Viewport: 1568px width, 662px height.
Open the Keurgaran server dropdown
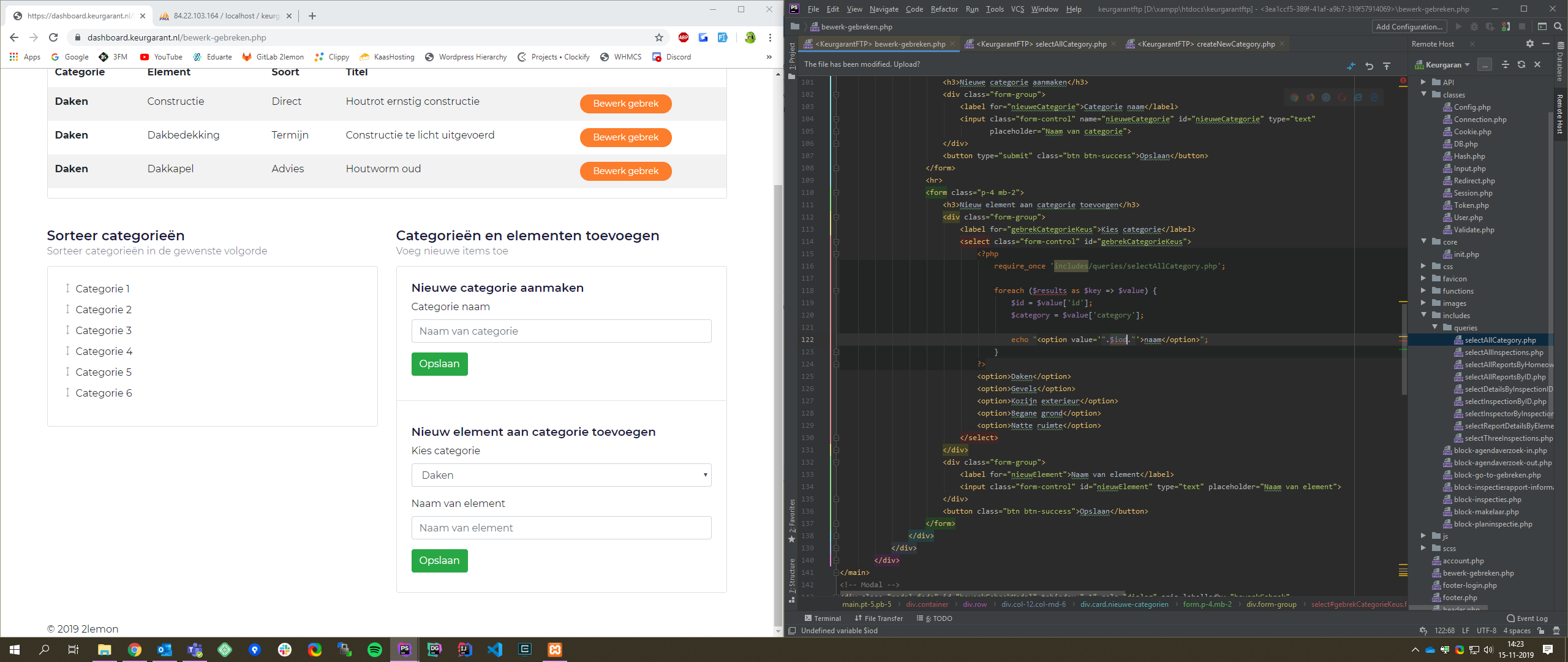click(x=1442, y=64)
